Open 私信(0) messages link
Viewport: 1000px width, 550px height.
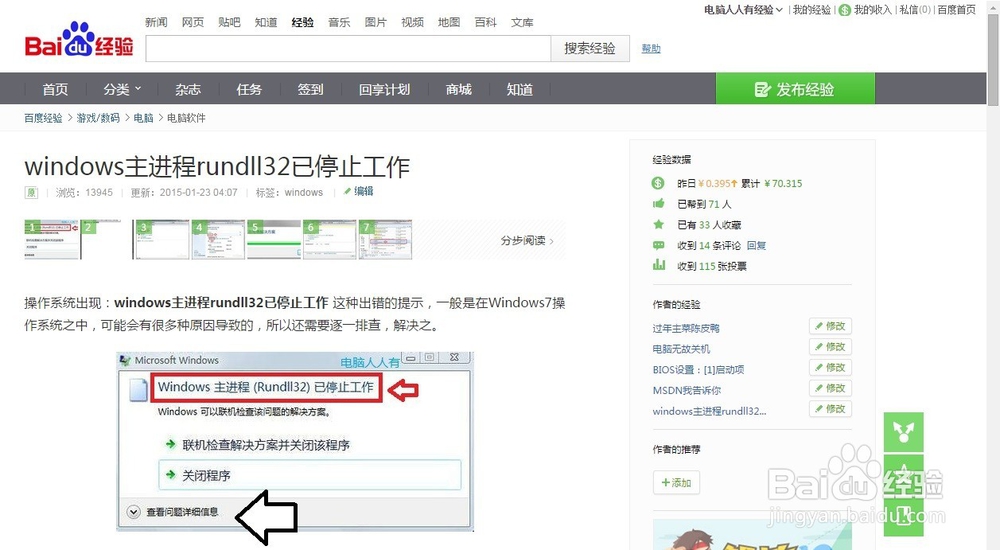click(x=915, y=10)
